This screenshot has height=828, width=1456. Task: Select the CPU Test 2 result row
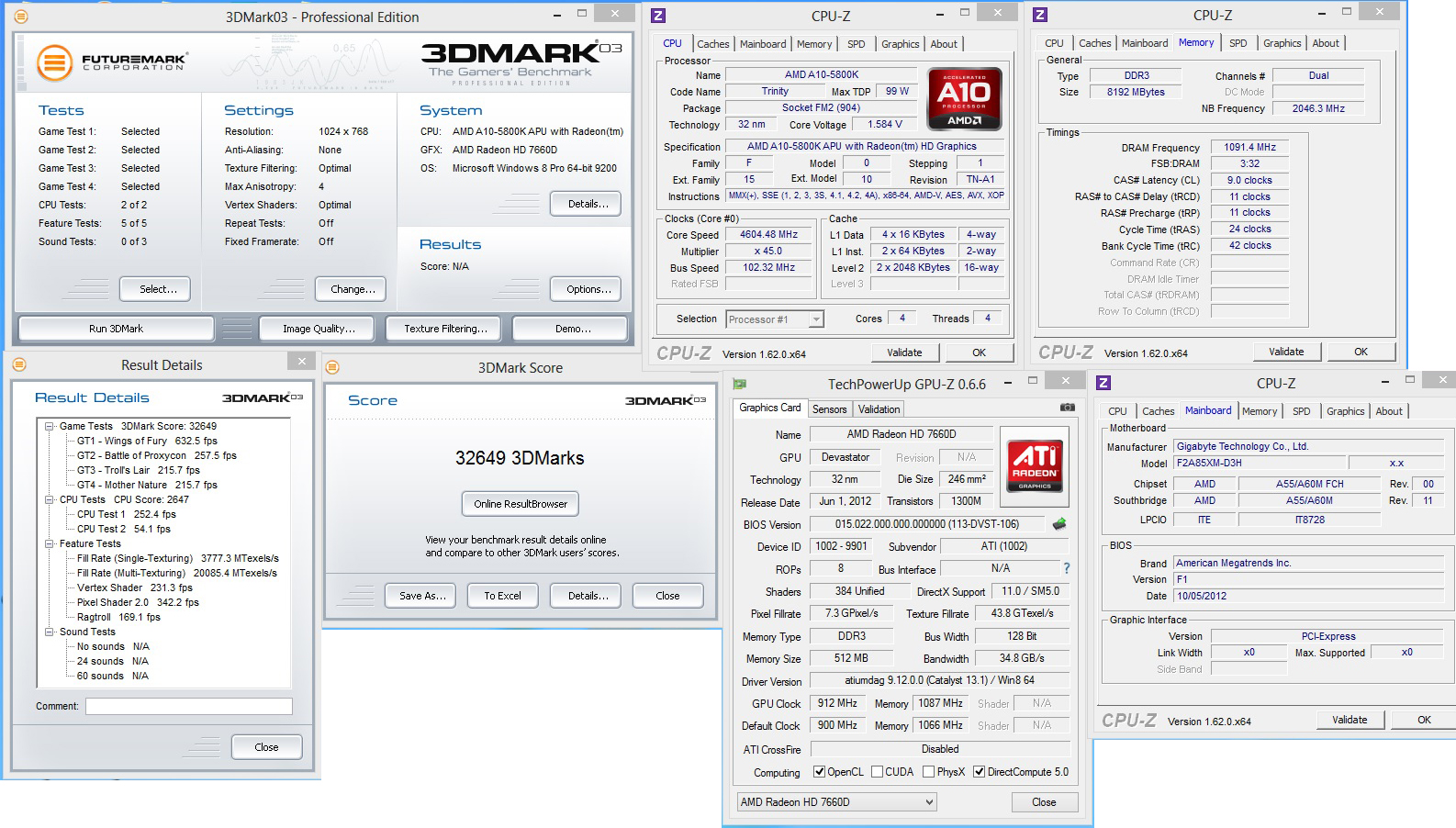tap(124, 529)
